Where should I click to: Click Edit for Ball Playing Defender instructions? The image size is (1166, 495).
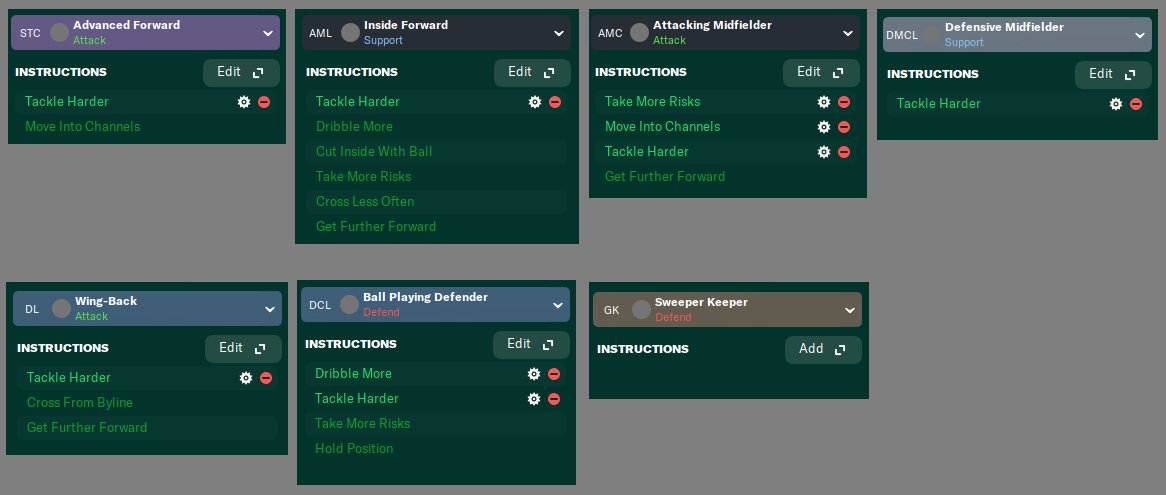(x=531, y=345)
